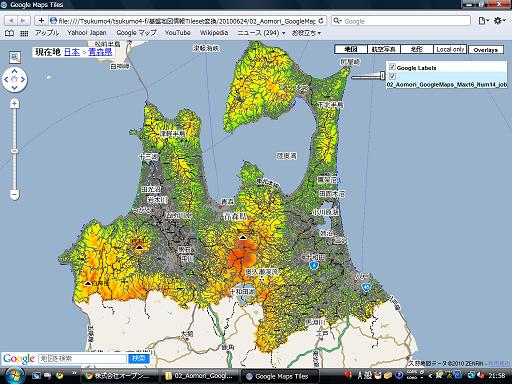Switch to the 地形 terrain view
512x384 pixels.
click(x=417, y=49)
